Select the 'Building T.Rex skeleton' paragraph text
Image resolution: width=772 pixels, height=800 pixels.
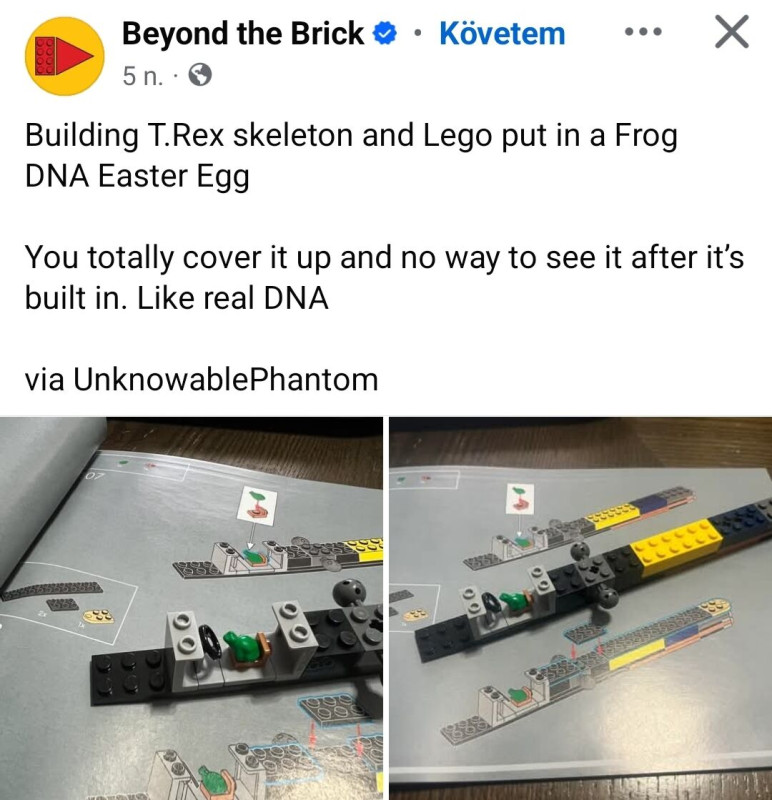coord(352,156)
